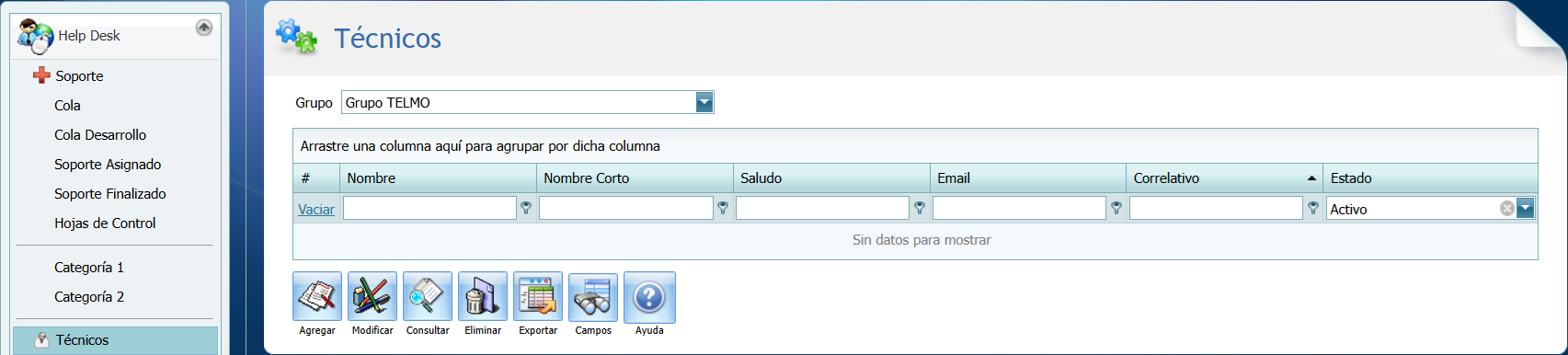
Task: Click the Técnicos sidebar icon
Action: (x=41, y=339)
